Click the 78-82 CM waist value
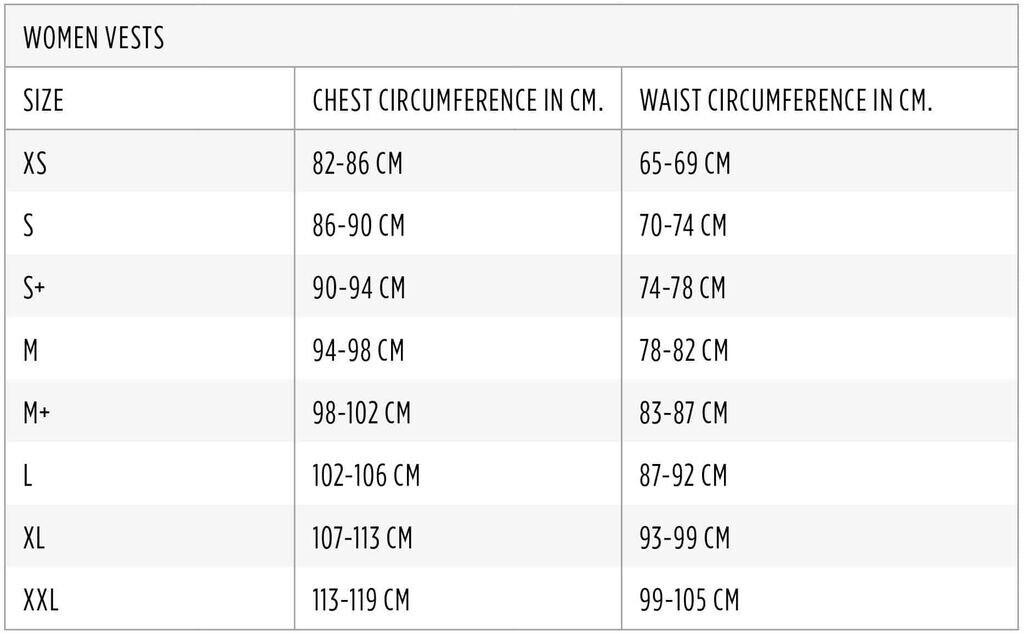The height and width of the screenshot is (634, 1024). point(684,351)
